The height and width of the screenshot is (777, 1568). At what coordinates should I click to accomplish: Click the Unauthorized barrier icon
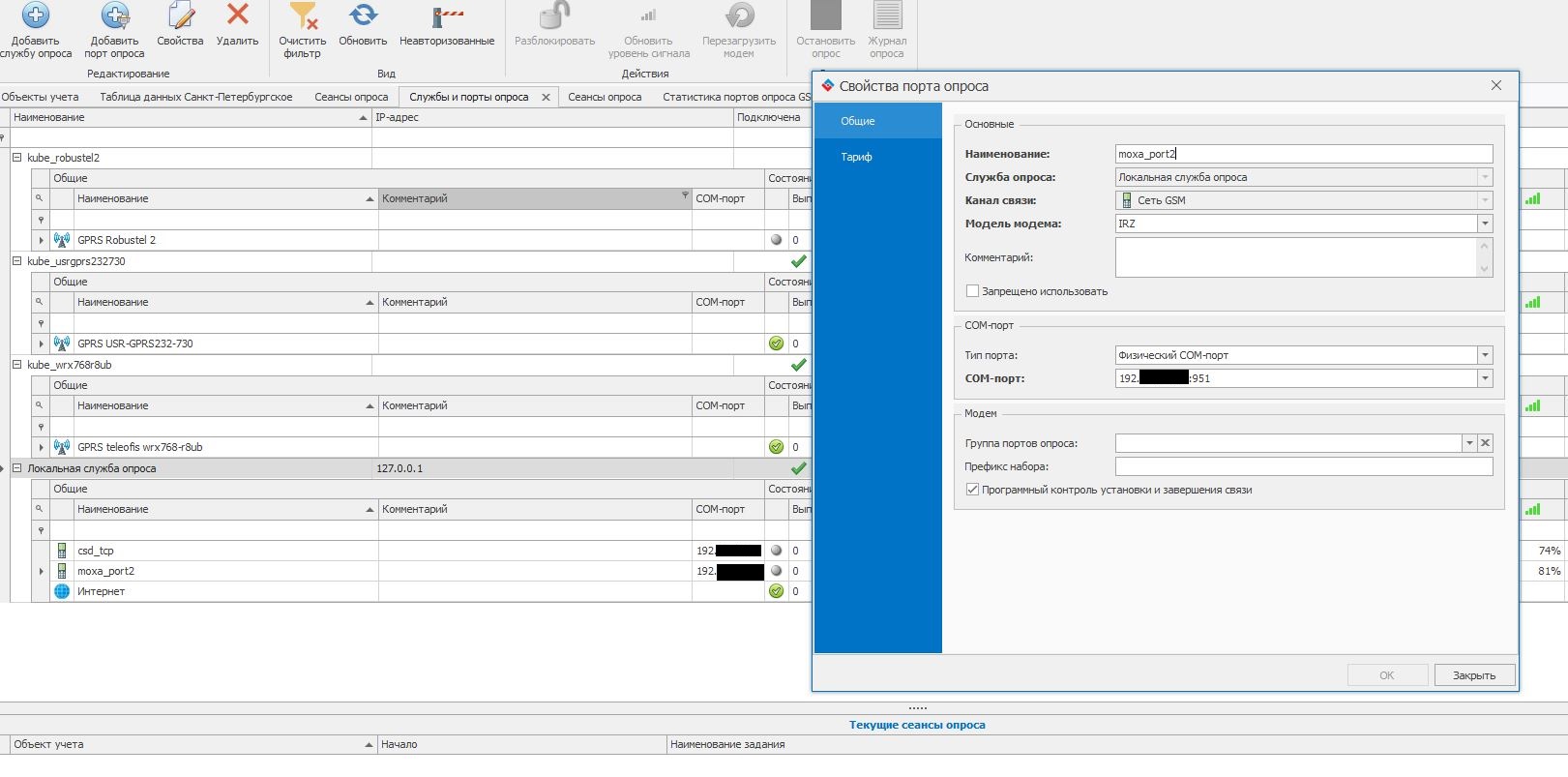click(x=447, y=16)
